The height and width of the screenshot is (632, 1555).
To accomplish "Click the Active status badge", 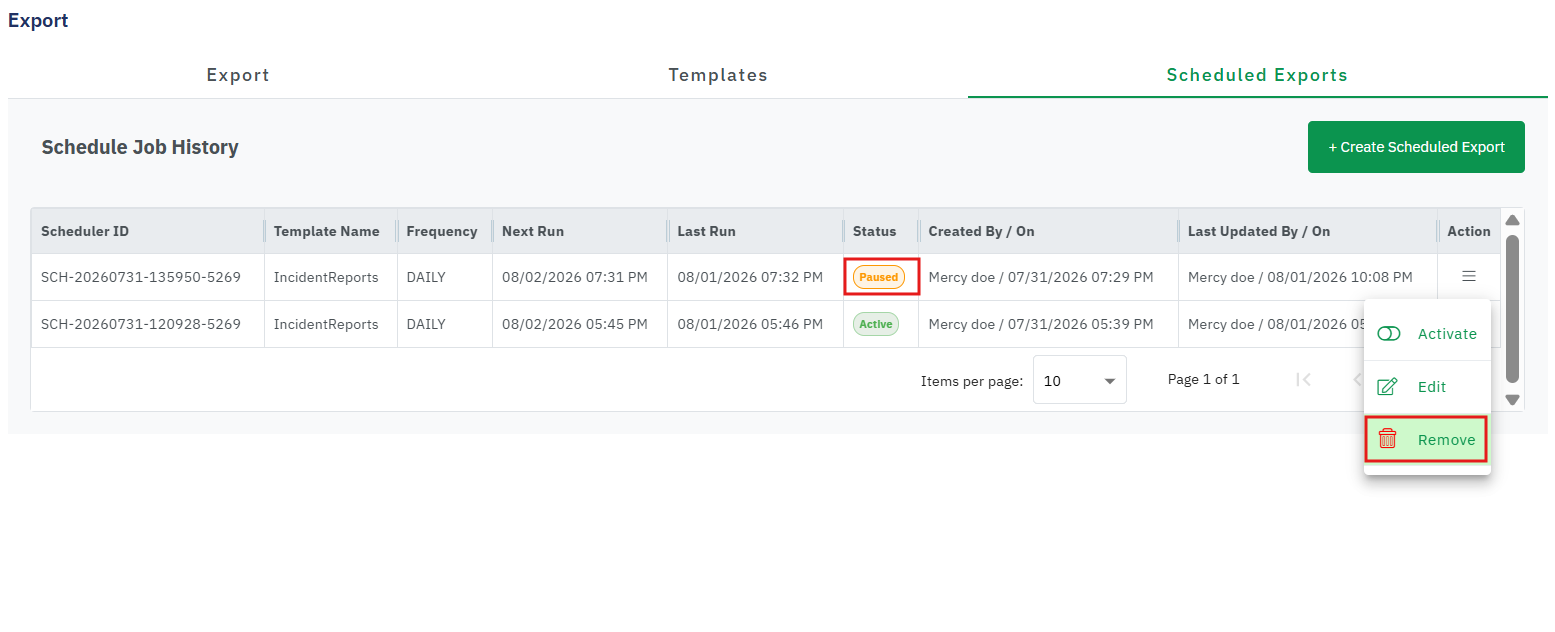I will coord(876,324).
